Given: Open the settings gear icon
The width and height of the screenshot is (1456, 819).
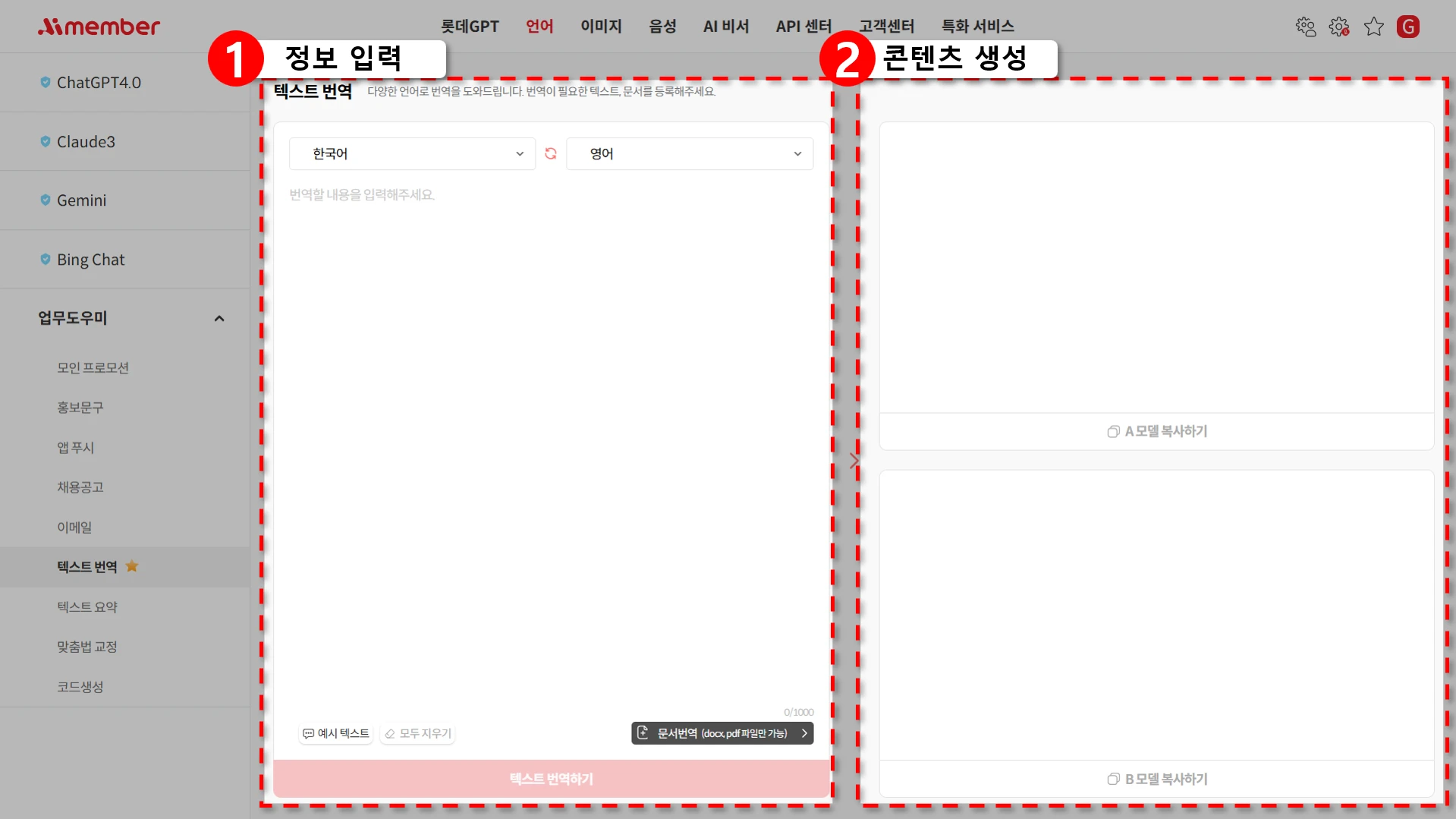Looking at the screenshot, I should pos(1339,27).
